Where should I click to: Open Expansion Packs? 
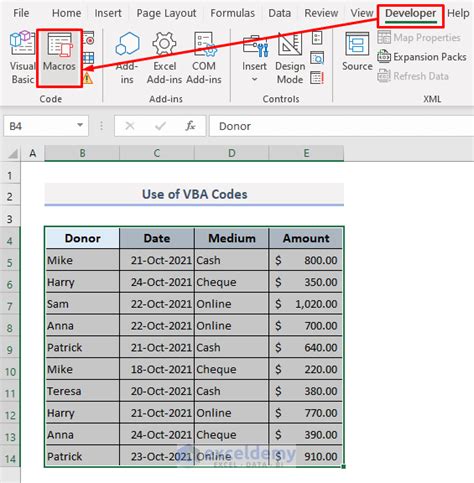pyautogui.click(x=422, y=57)
